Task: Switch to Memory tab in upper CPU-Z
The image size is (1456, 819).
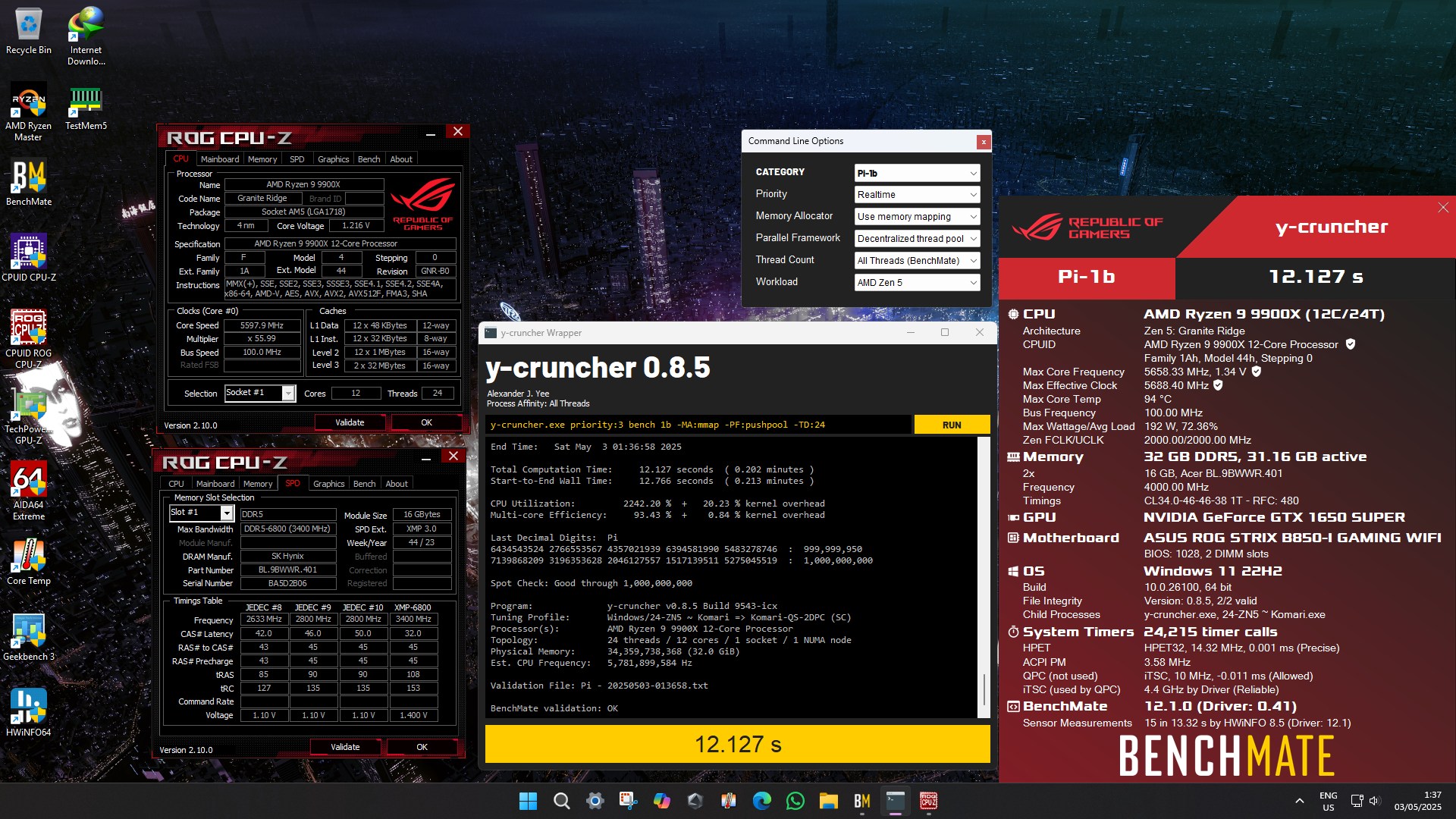Action: coord(262,159)
